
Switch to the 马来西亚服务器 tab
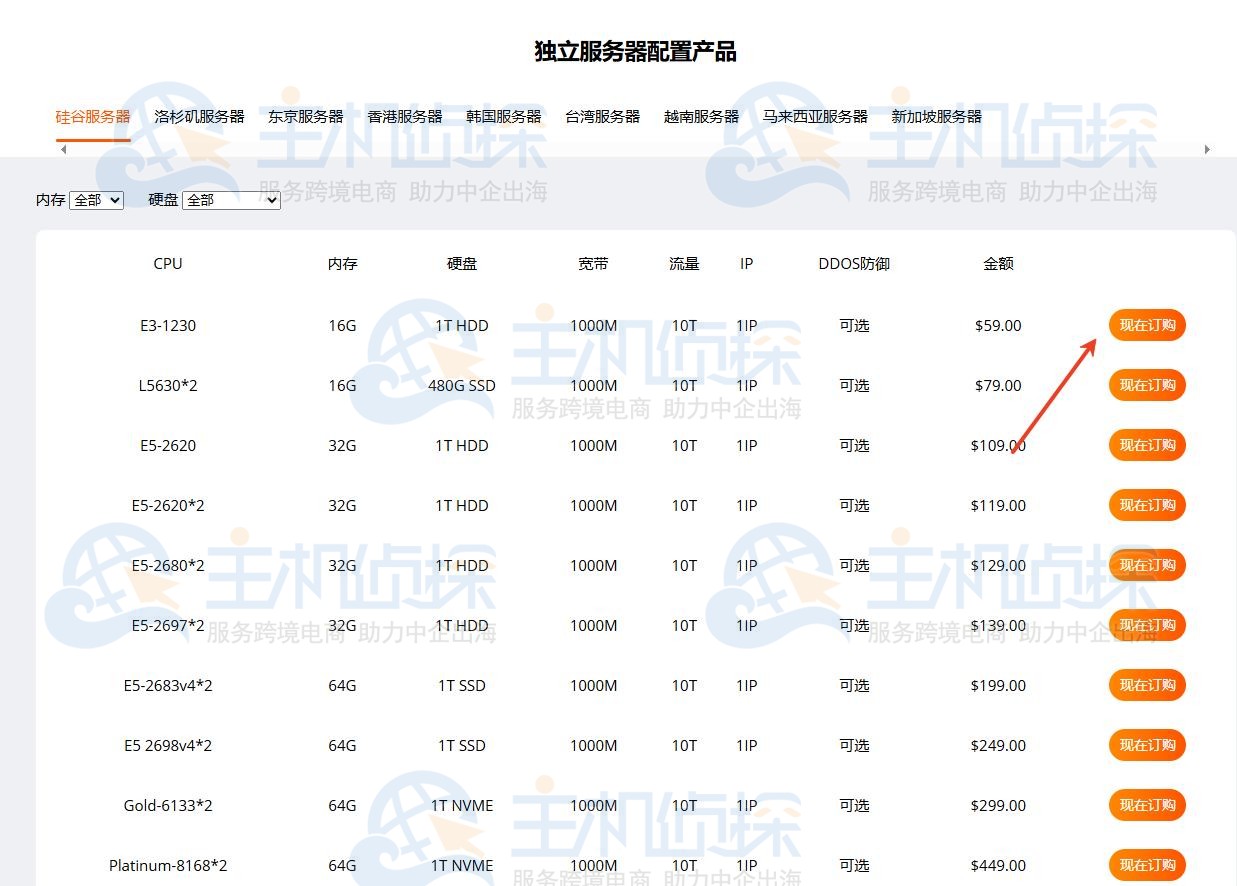click(x=817, y=116)
